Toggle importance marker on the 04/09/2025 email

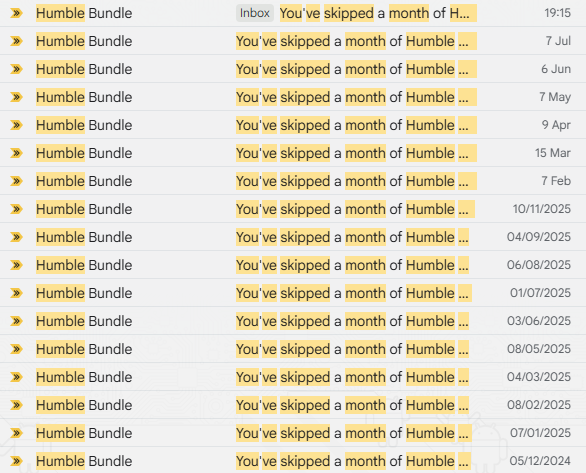16,237
